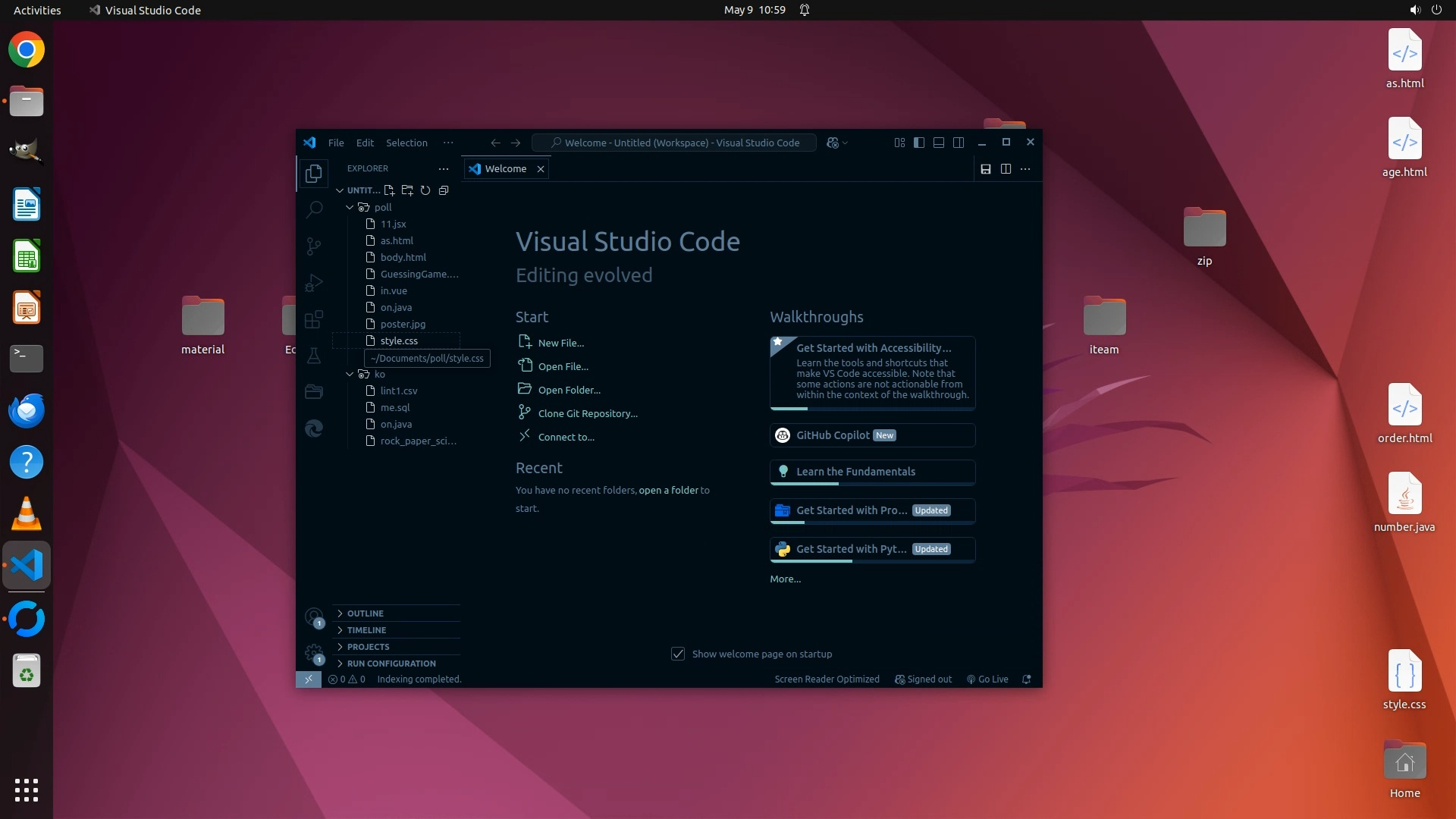Open the Manage gear settings icon
Image resolution: width=1456 pixels, height=819 pixels.
click(313, 652)
